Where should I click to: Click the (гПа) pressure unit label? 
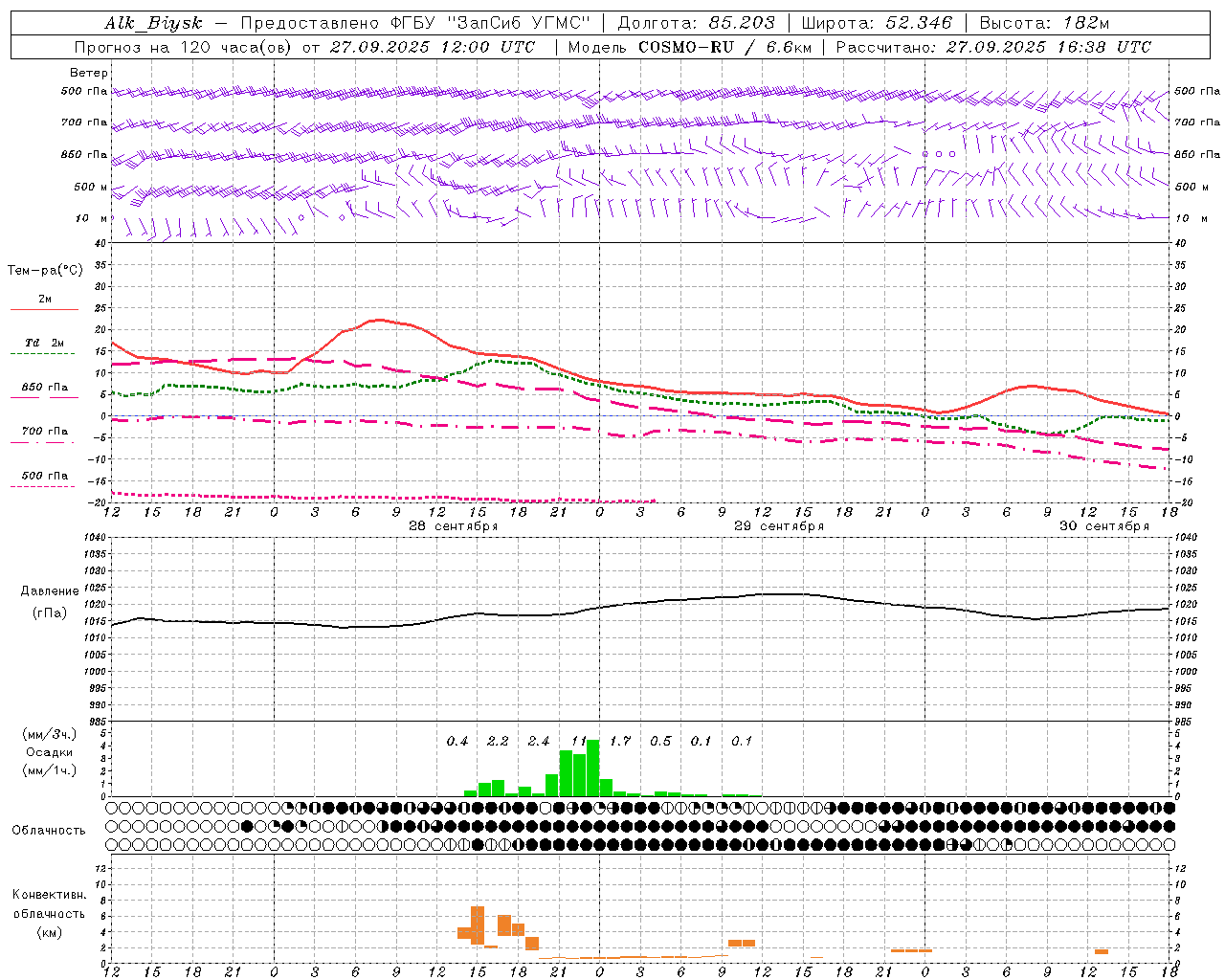pyautogui.click(x=50, y=613)
